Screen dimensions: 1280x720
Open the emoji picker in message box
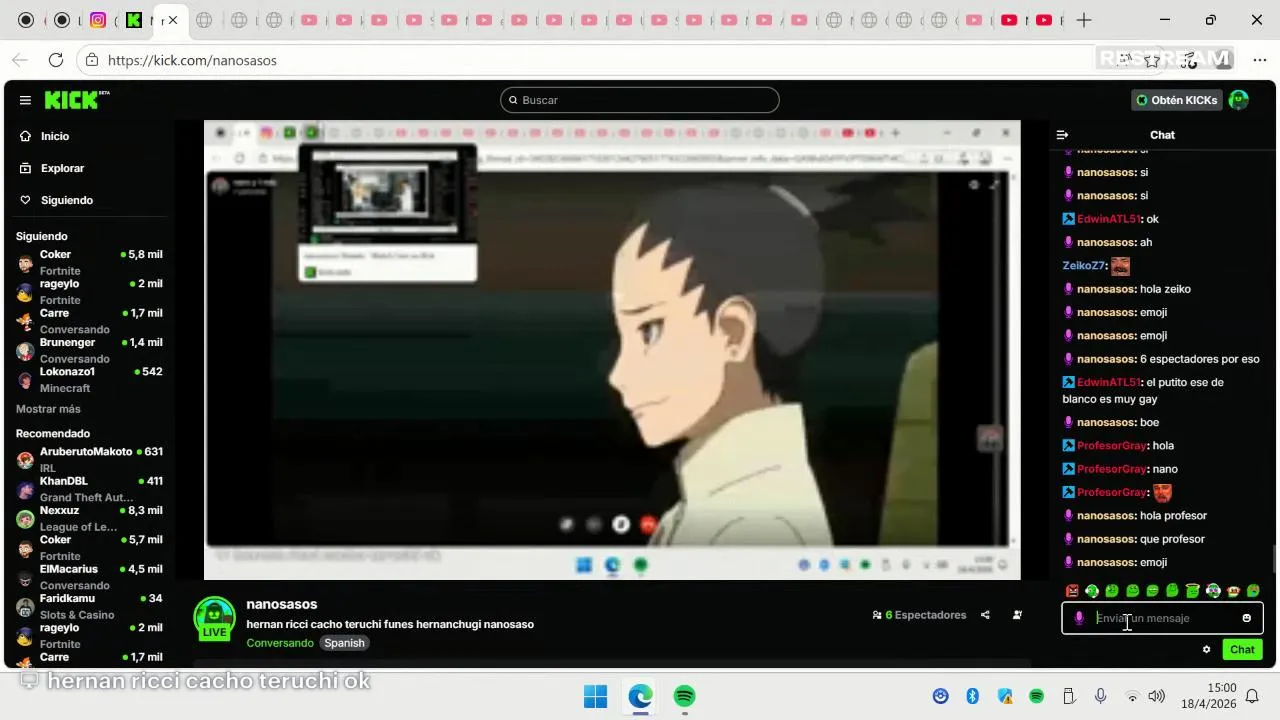[x=1246, y=618]
